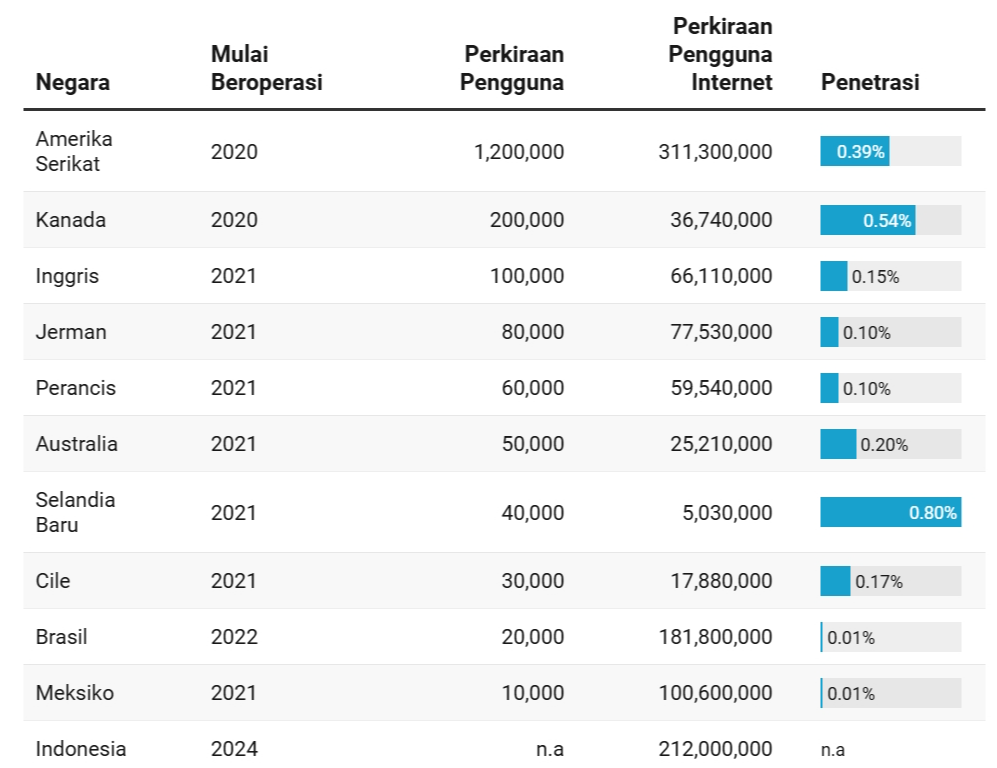Click Indonesia's start year 2024
This screenshot has height=768, width=997.
(234, 748)
